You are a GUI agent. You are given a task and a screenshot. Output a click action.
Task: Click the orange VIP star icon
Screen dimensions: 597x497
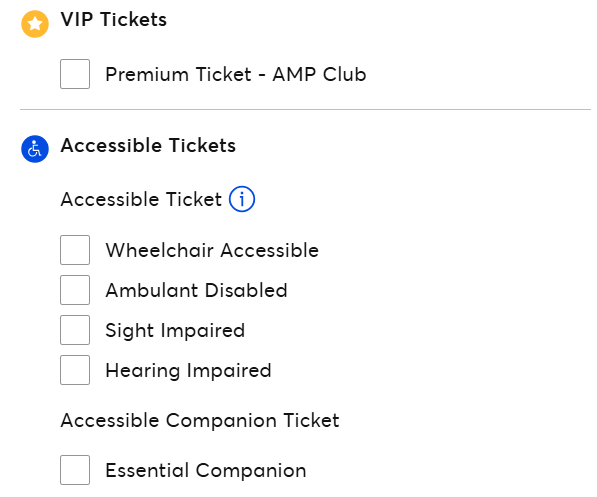coord(35,24)
